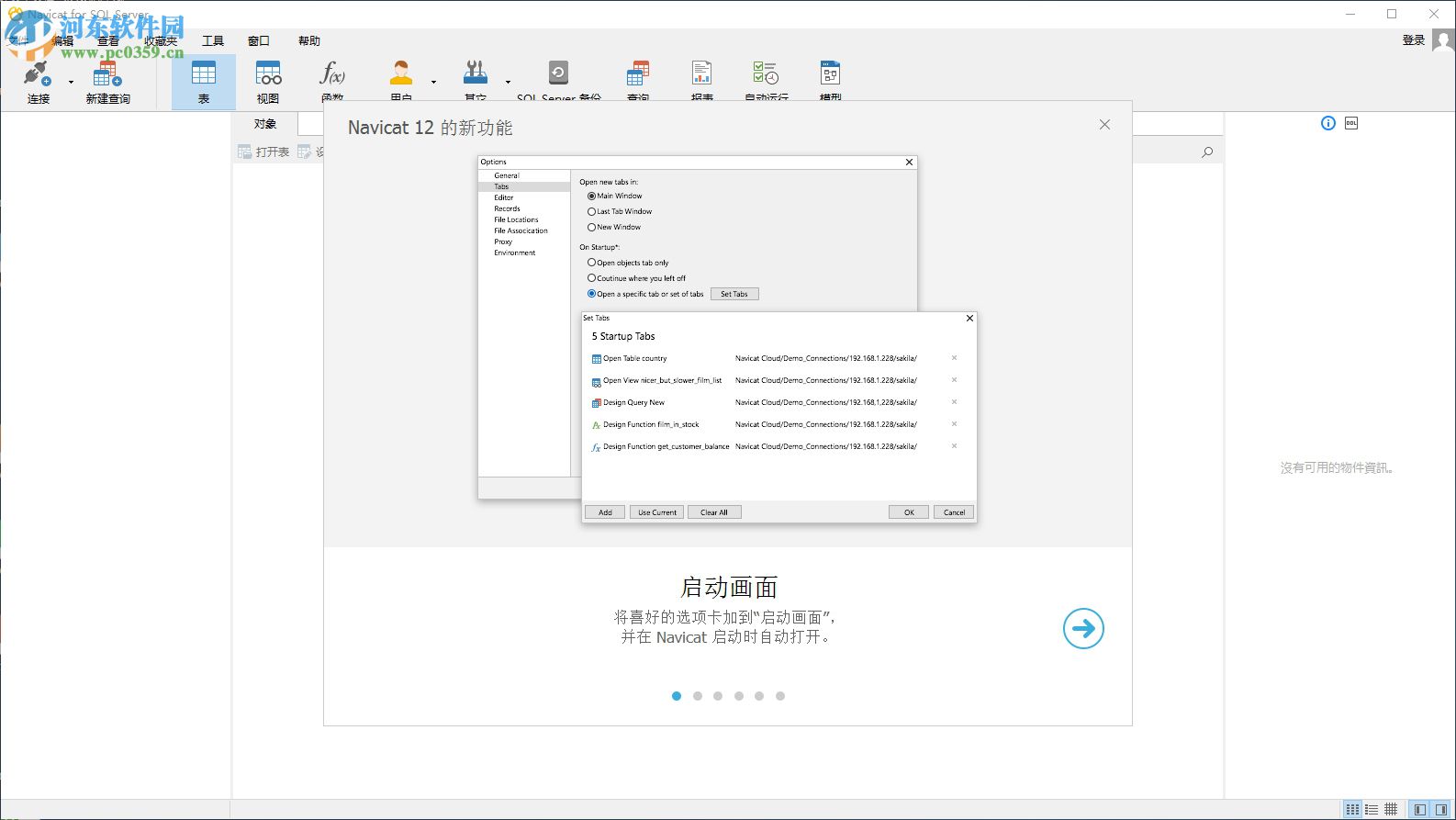Open the 报表 reports section

[x=702, y=82]
